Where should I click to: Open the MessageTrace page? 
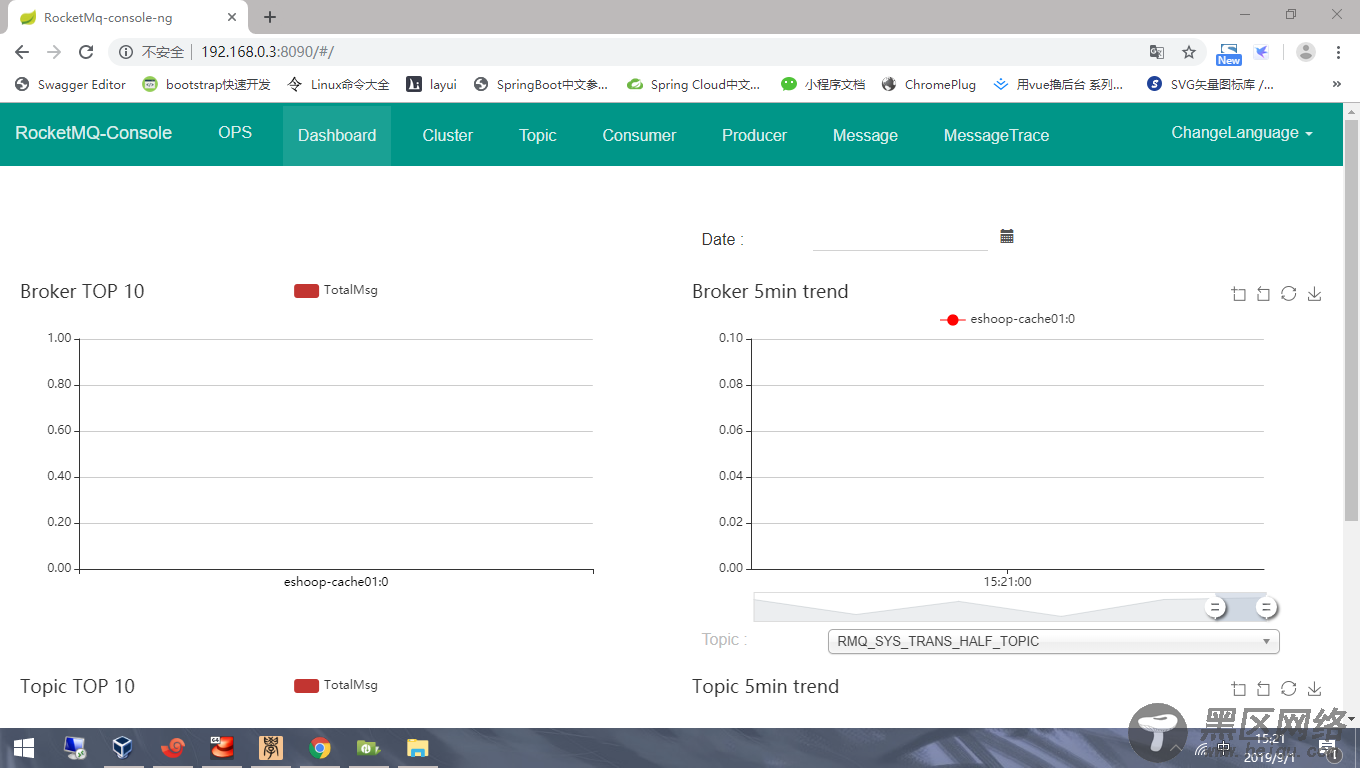click(997, 135)
